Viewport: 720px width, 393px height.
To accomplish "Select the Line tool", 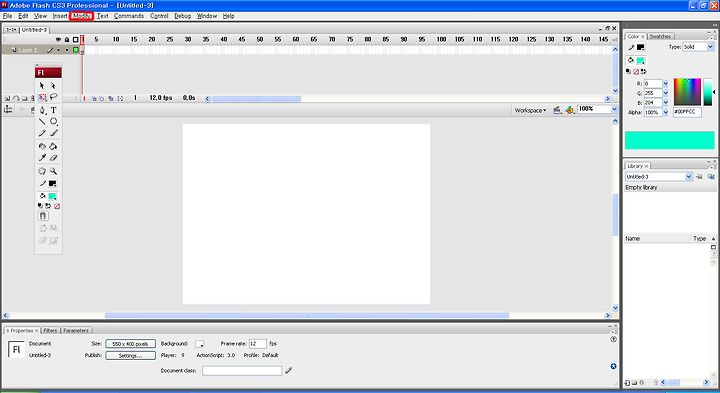I will 42,122.
